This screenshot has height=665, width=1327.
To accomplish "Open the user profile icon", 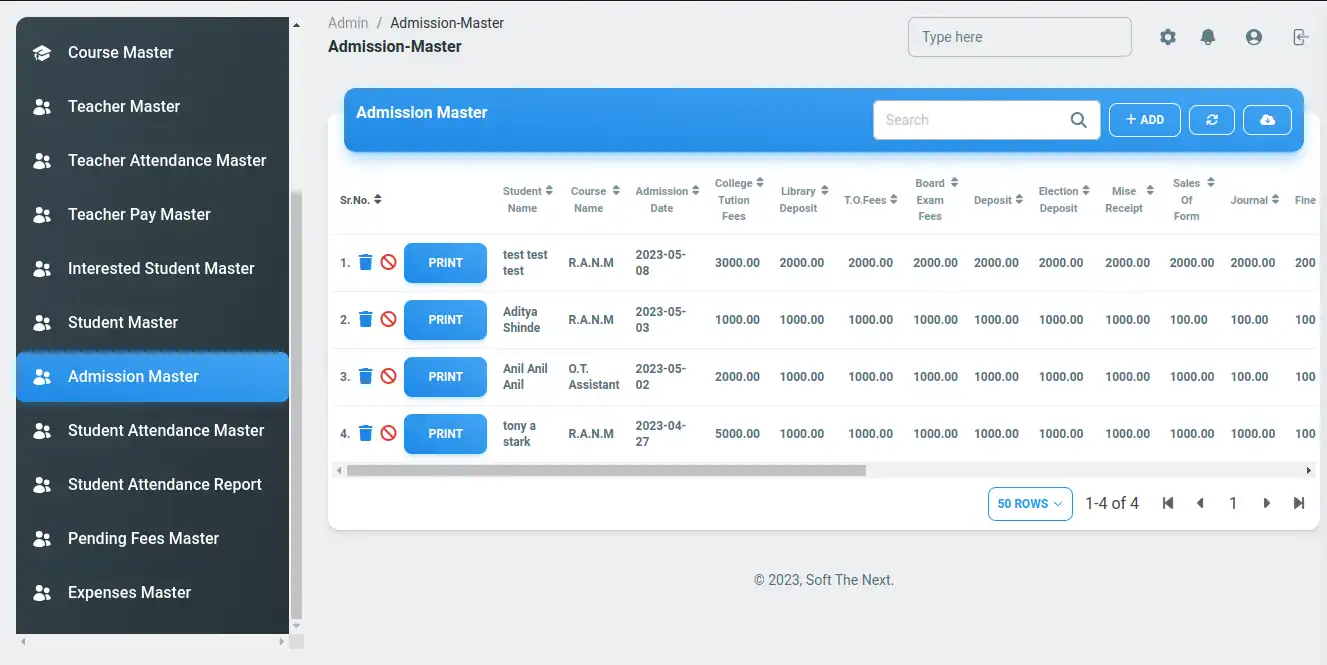I will tap(1253, 37).
